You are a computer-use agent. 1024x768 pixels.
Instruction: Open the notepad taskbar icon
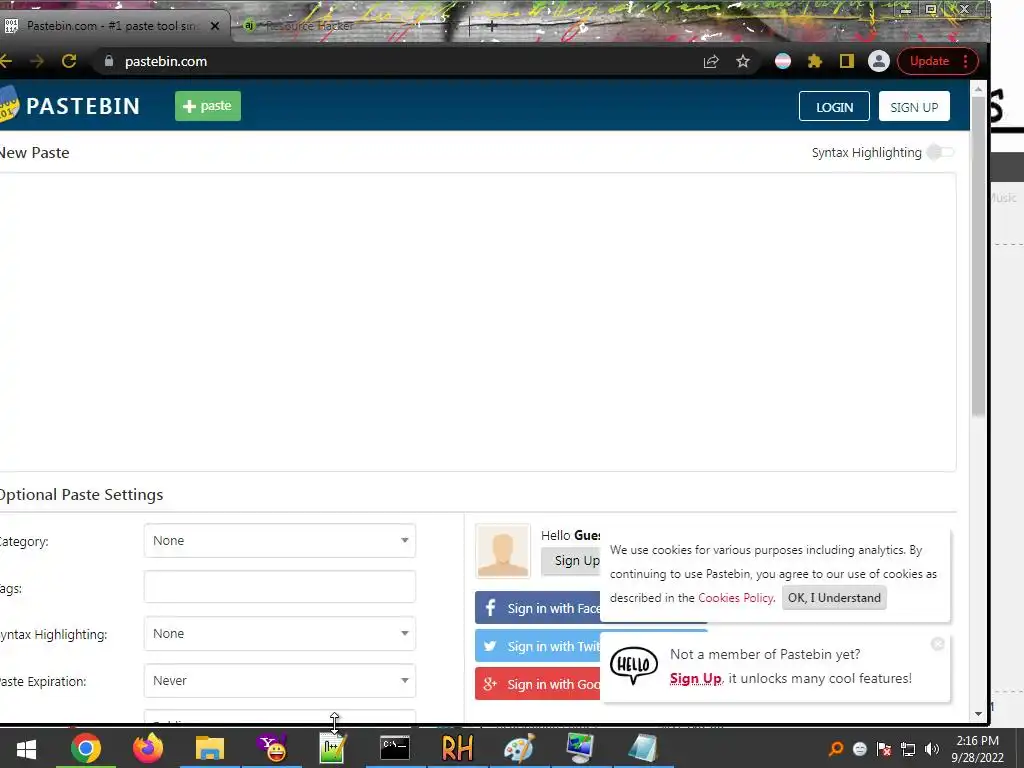tap(643, 748)
